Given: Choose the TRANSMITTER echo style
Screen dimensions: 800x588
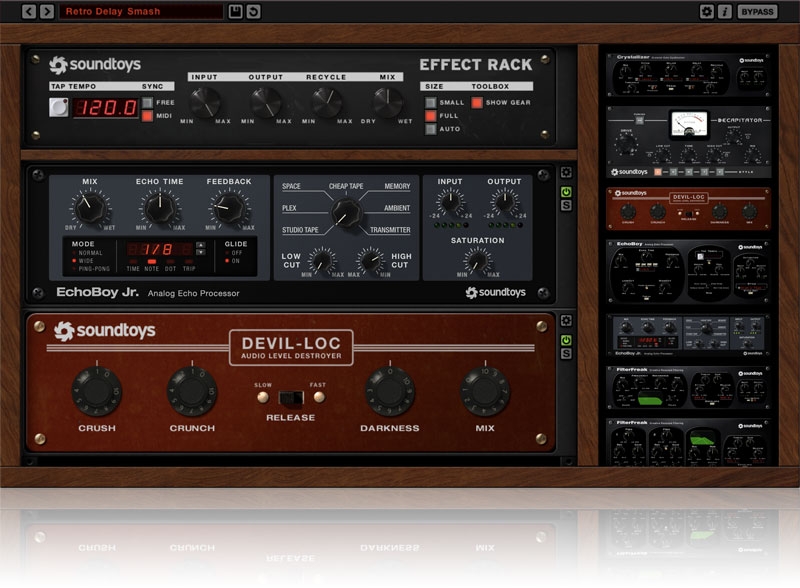Looking at the screenshot, I should [390, 230].
